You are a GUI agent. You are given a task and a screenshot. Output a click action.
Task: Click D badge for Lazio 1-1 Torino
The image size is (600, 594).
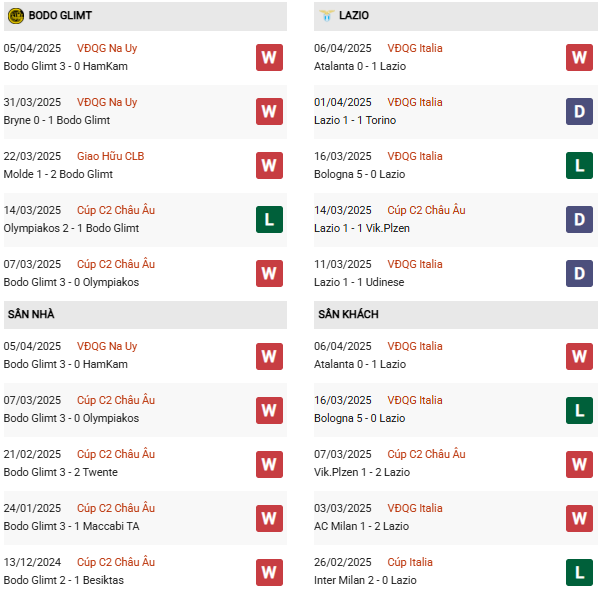pyautogui.click(x=579, y=111)
